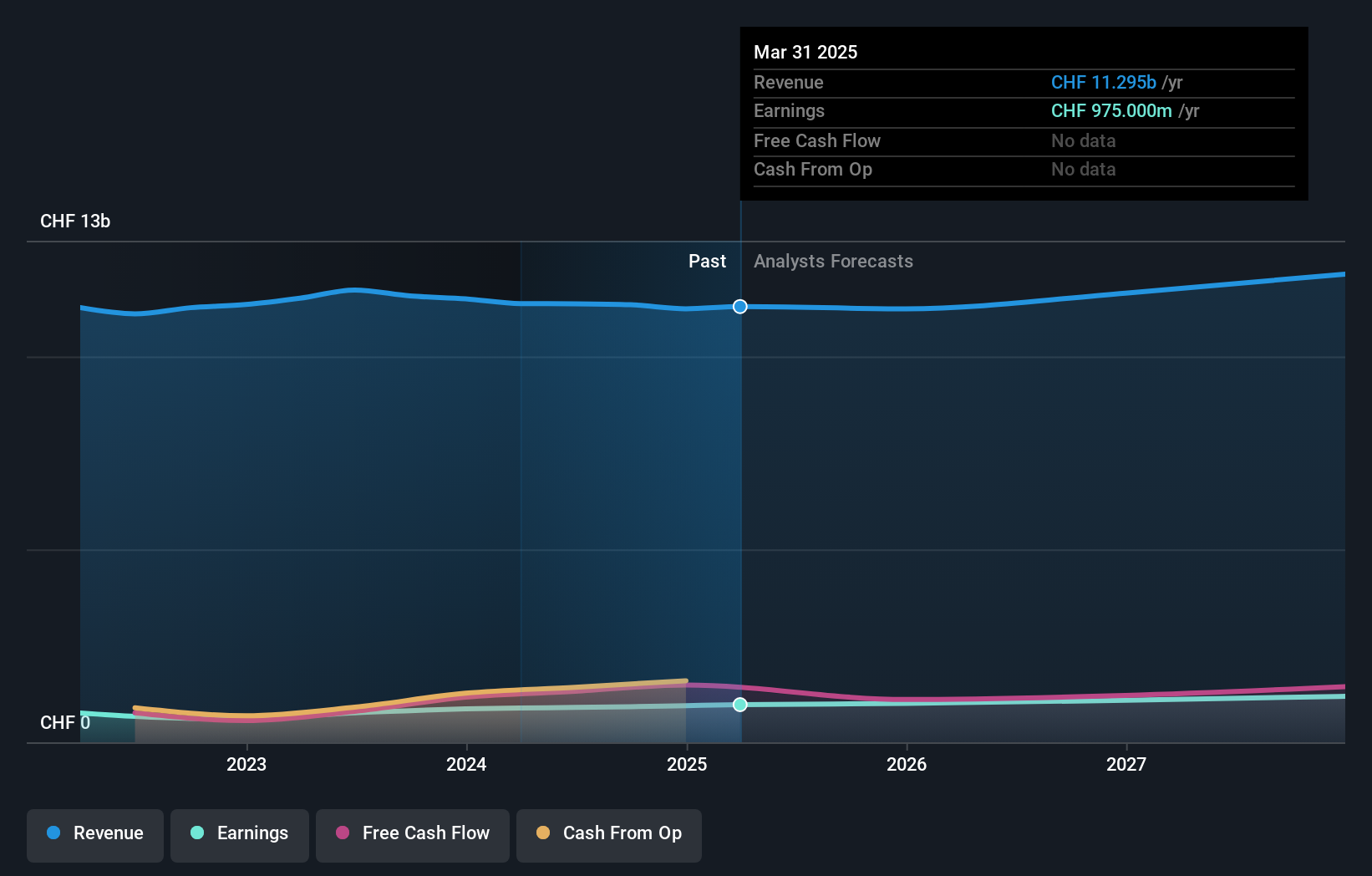Click the 2026 year label on the axis
The image size is (1372, 876).
coord(907,764)
